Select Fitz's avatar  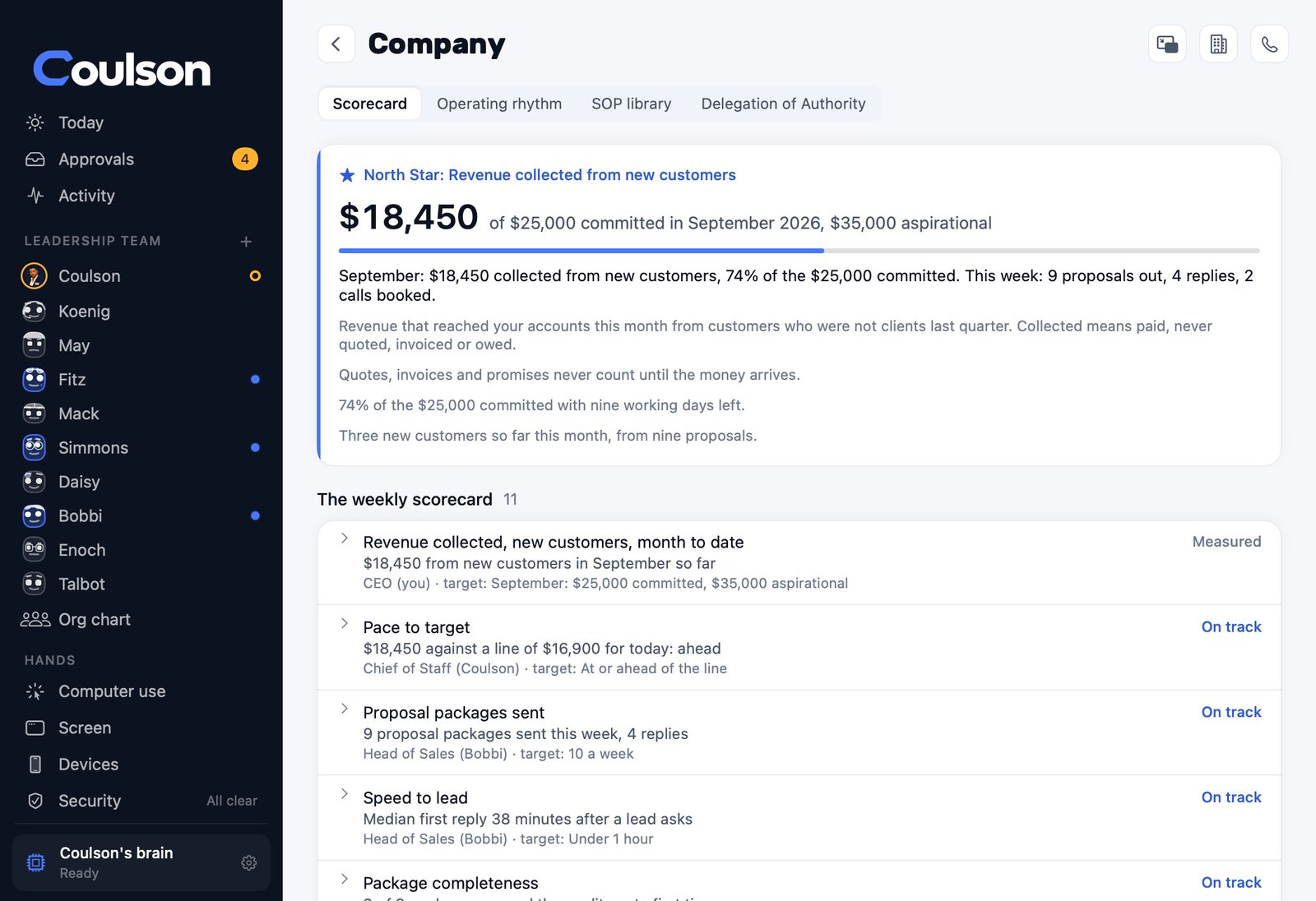pyautogui.click(x=34, y=379)
